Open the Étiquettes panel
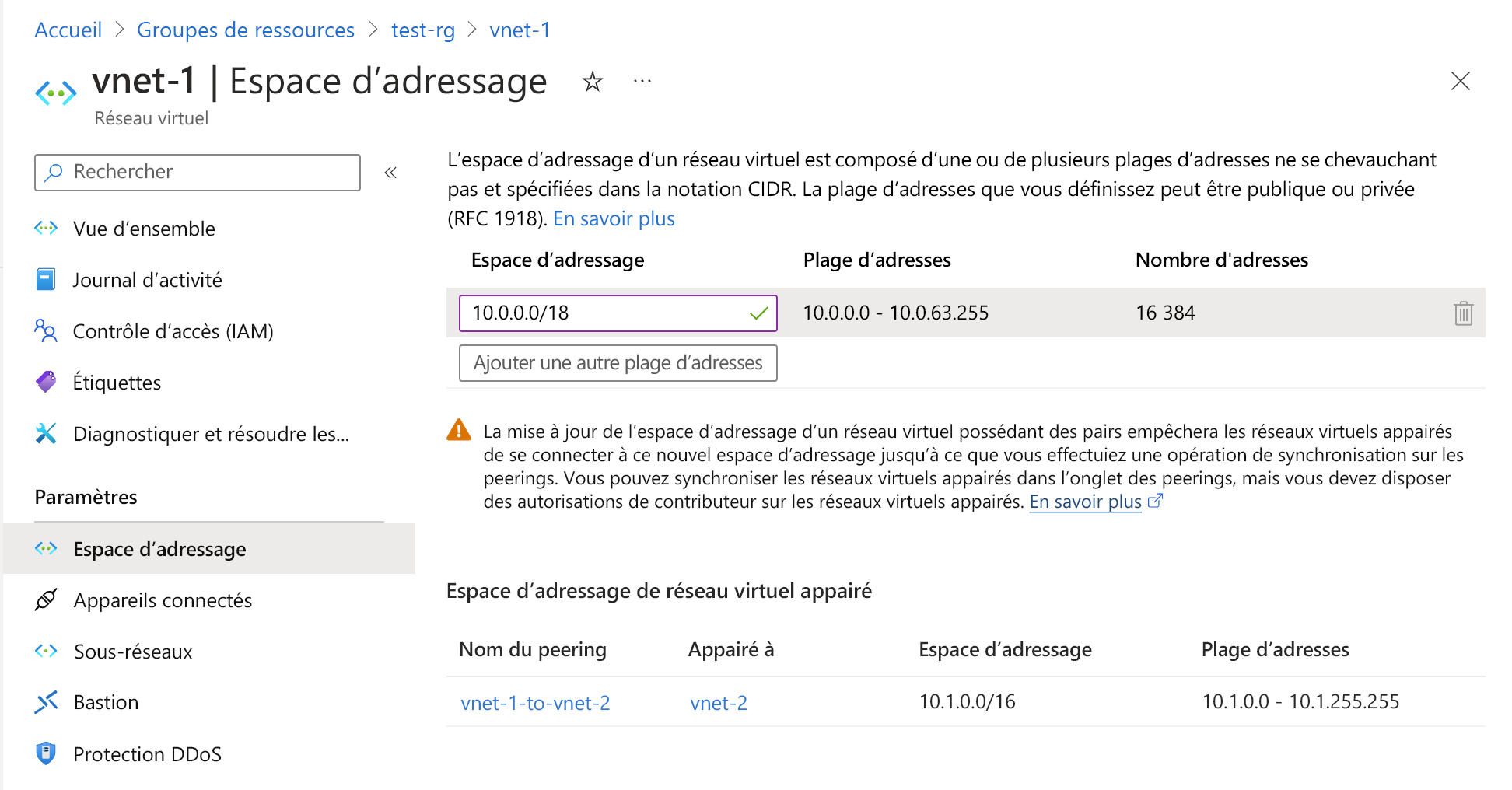This screenshot has height=790, width=1512. [117, 382]
